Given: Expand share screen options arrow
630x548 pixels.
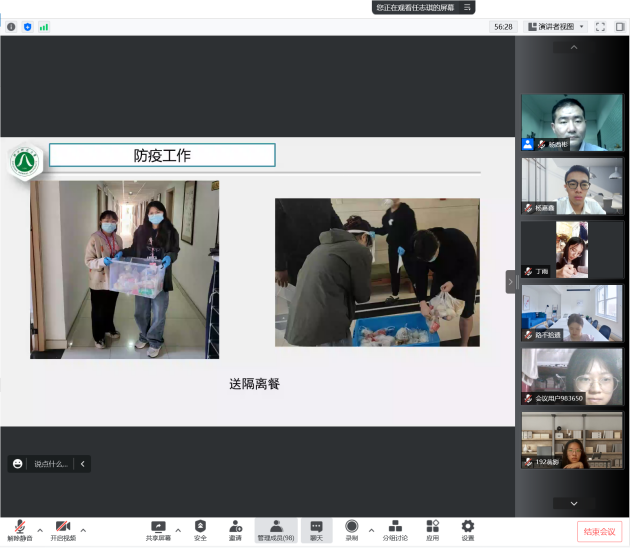Looking at the screenshot, I should tap(178, 530).
